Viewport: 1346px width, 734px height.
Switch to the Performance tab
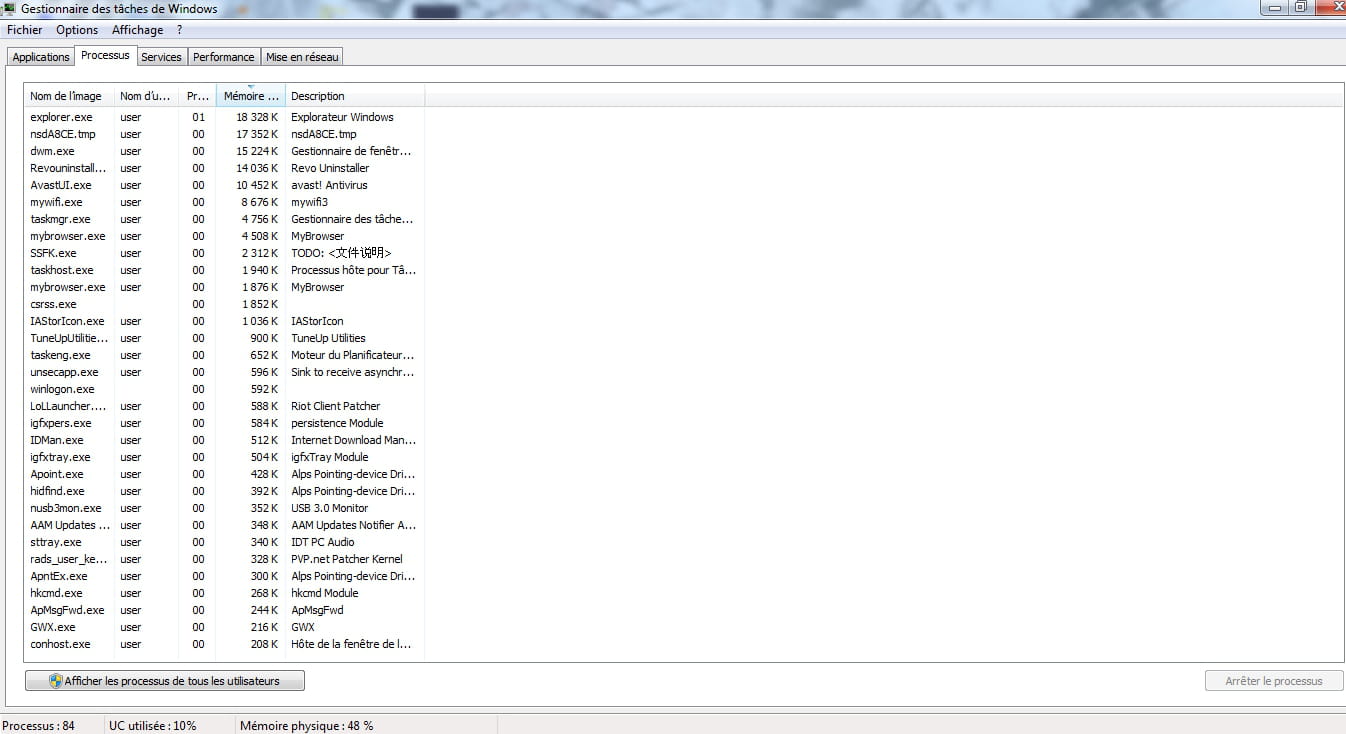point(224,57)
